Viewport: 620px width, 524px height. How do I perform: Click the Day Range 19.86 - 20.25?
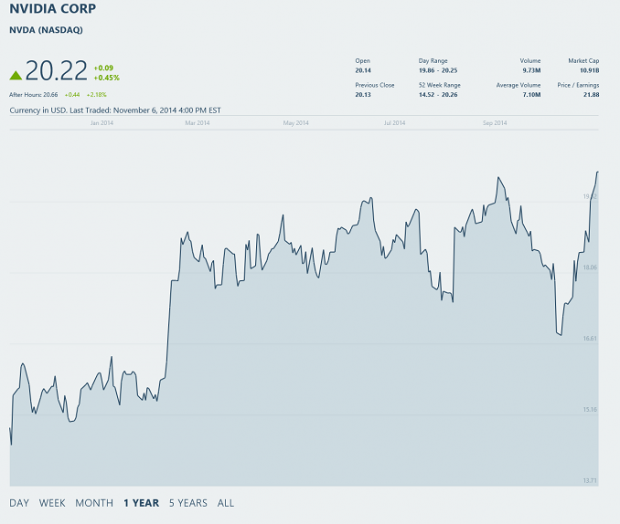(x=438, y=71)
